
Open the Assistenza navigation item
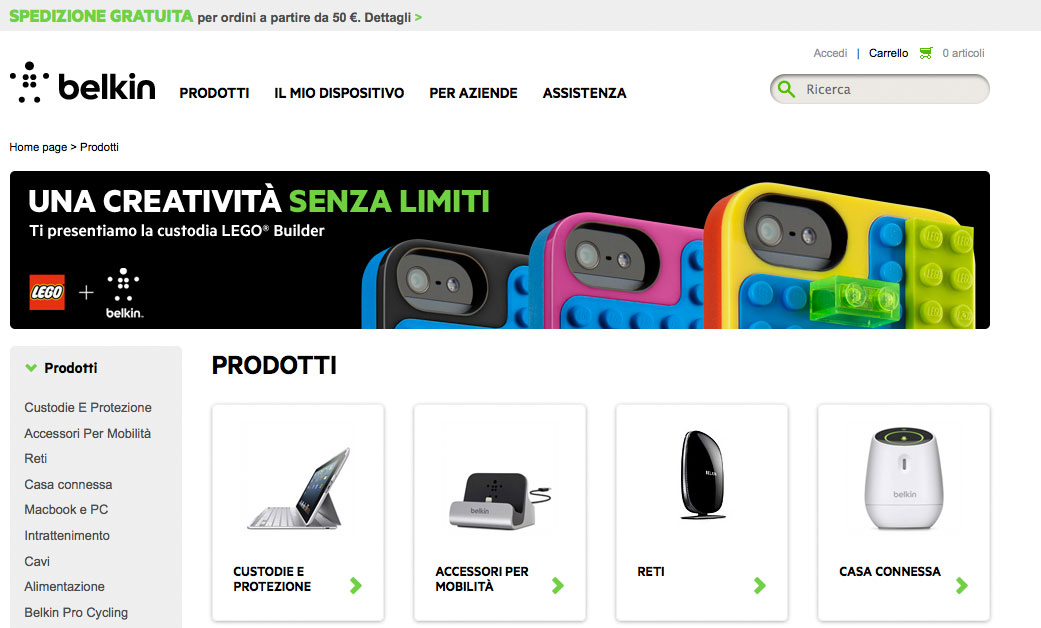(584, 93)
